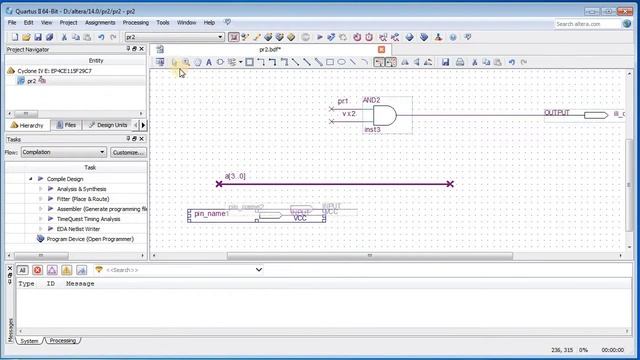
Task: Choose the Zoom tool magnifier icon
Action: coord(186,62)
